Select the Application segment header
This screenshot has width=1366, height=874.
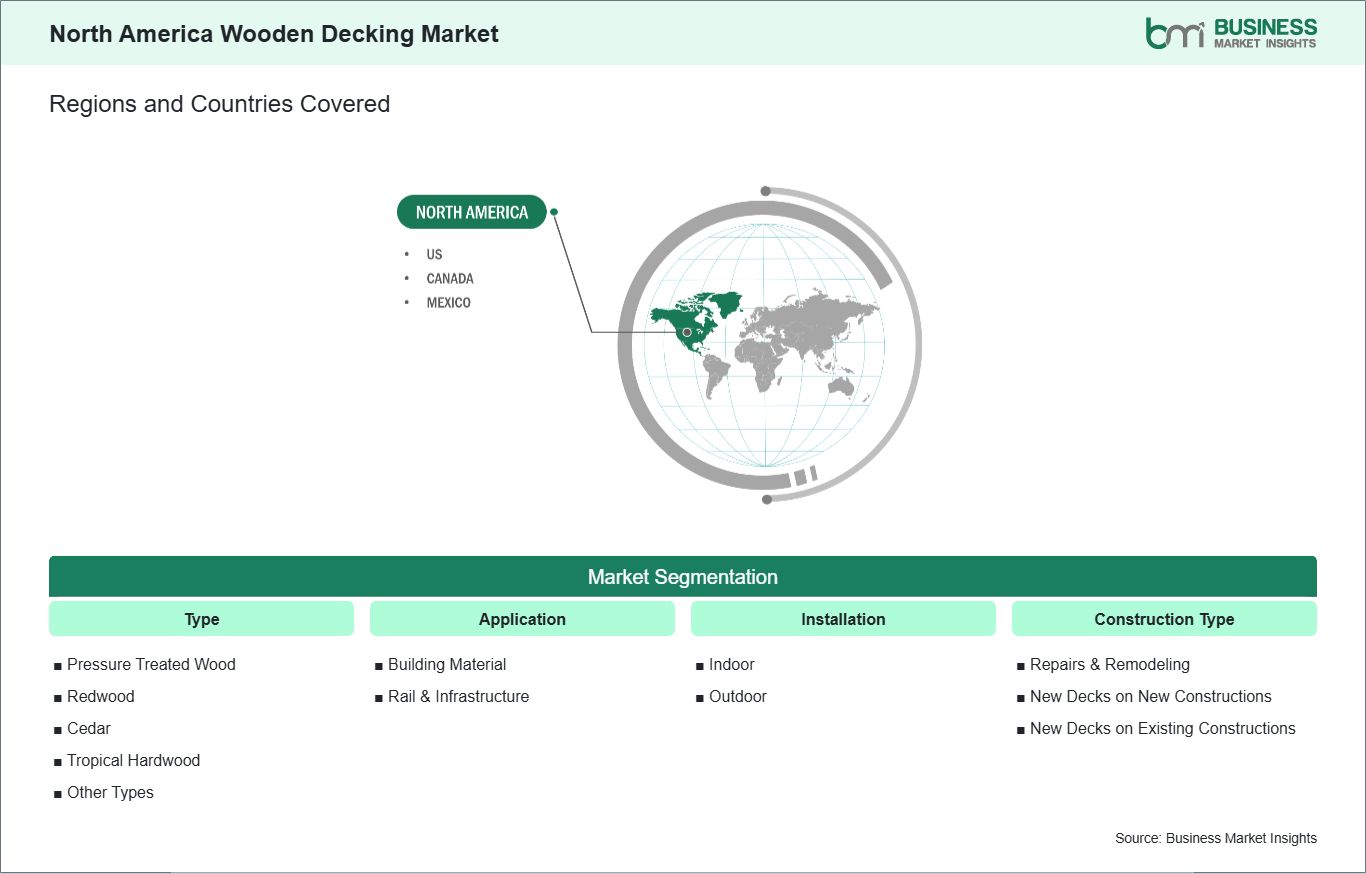point(522,619)
